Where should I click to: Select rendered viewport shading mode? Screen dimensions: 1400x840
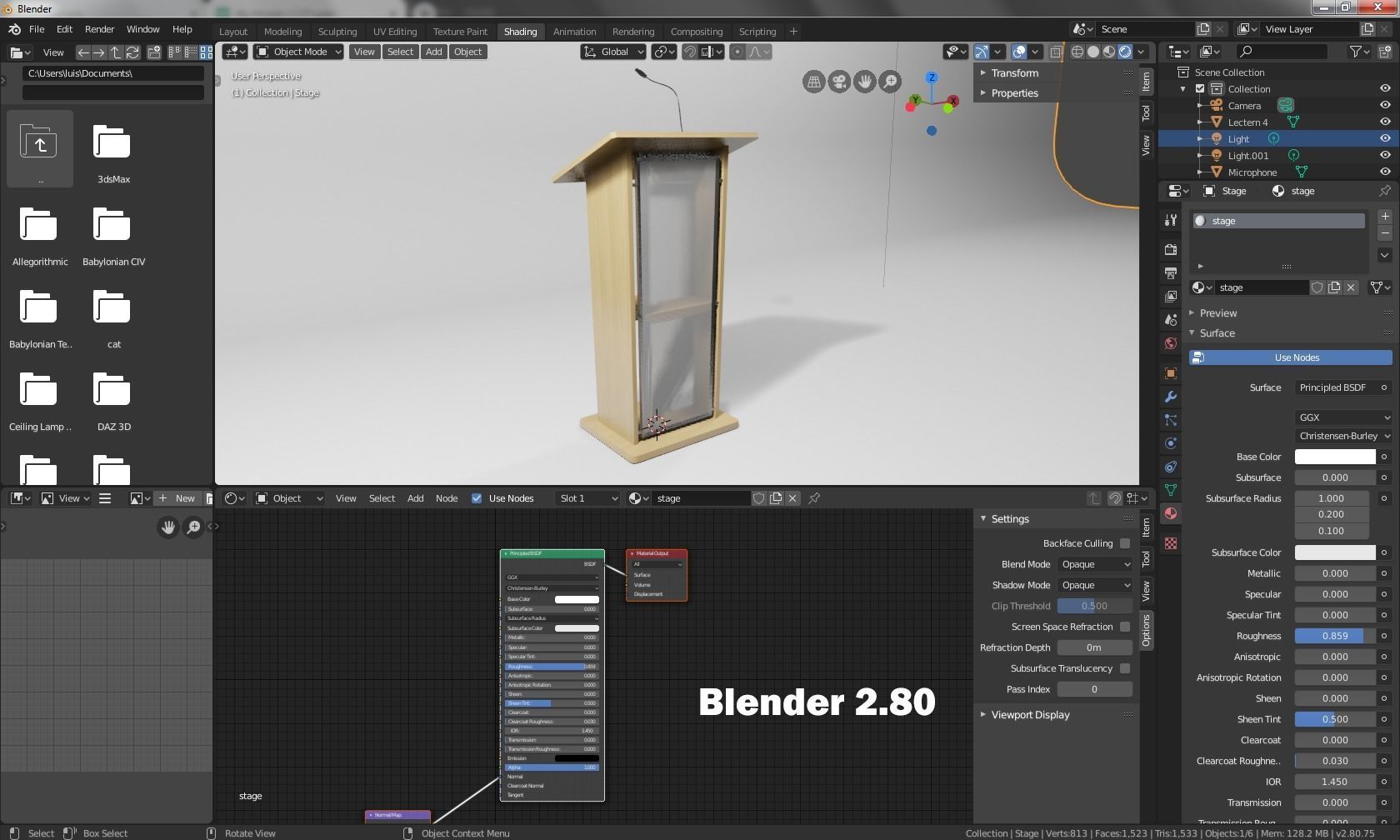click(1125, 52)
